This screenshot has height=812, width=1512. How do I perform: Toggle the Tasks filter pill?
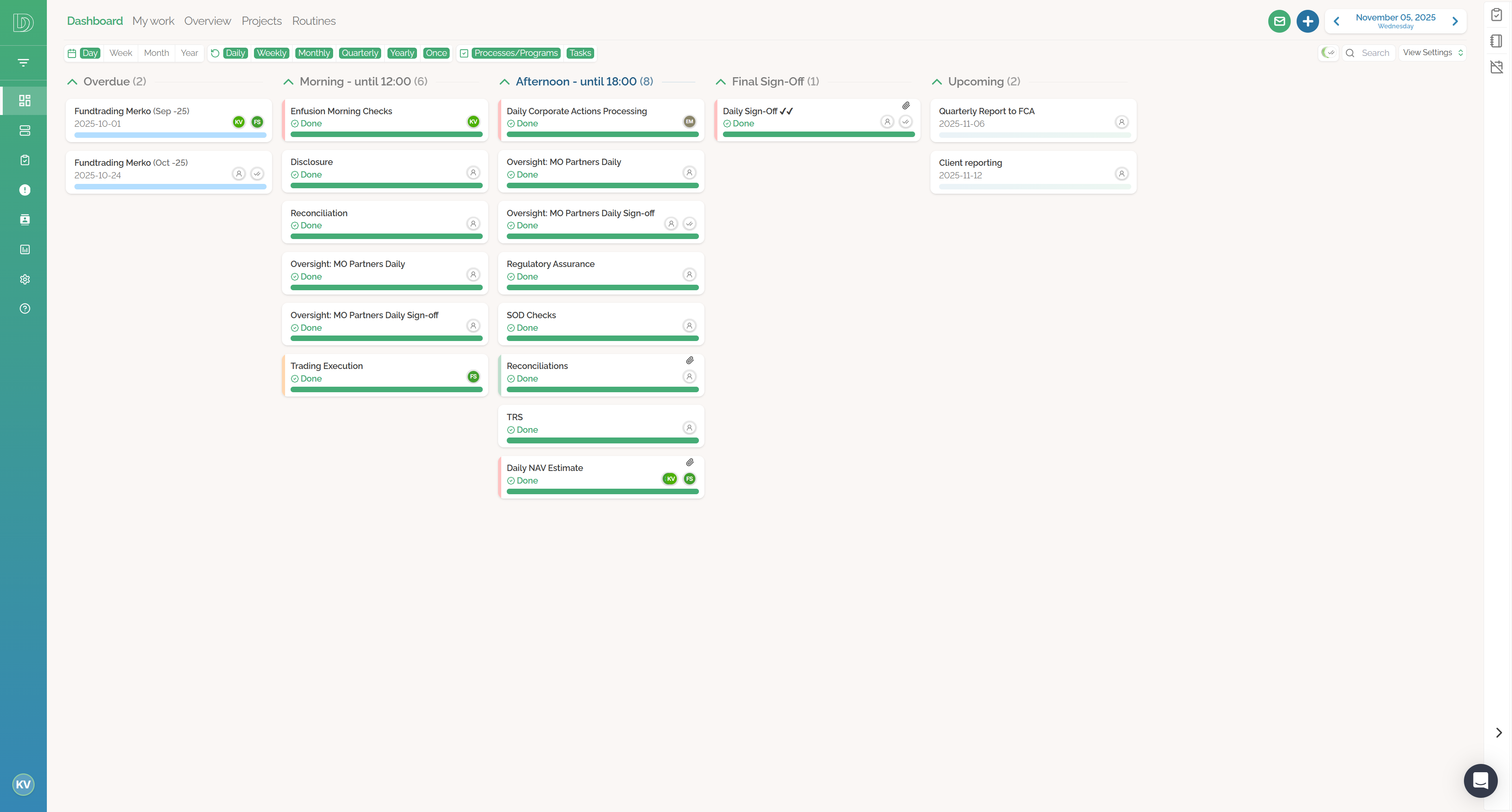(580, 53)
